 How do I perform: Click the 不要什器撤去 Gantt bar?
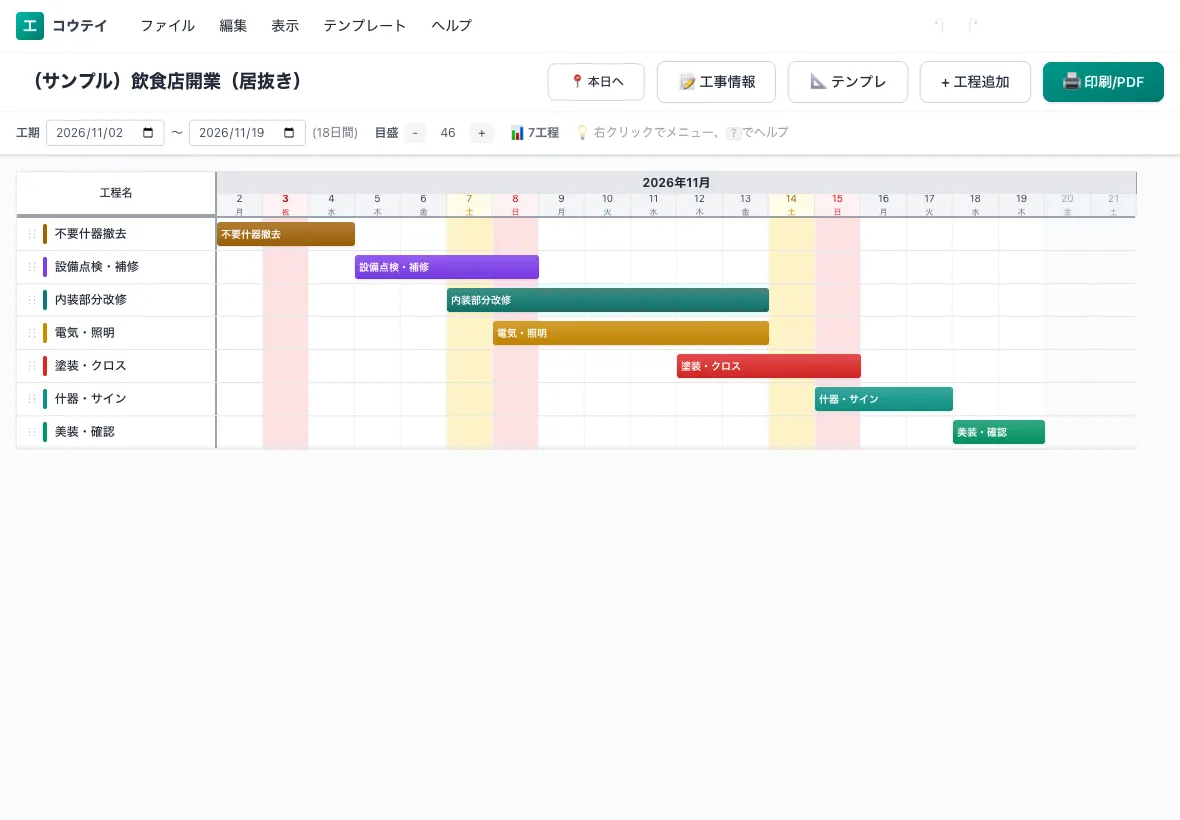pyautogui.click(x=286, y=234)
